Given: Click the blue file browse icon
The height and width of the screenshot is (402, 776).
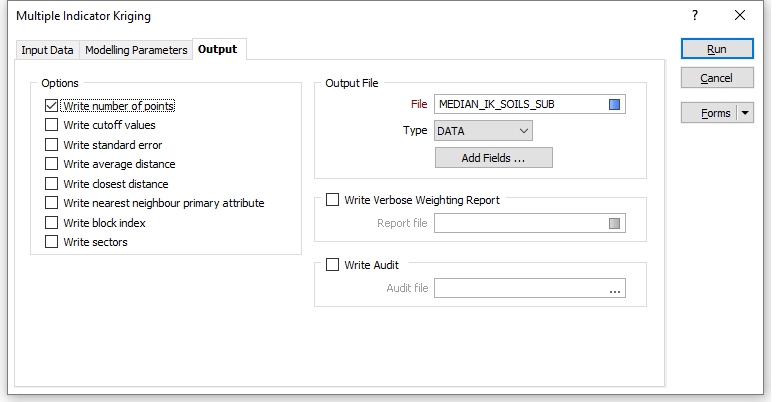Looking at the screenshot, I should click(x=614, y=104).
